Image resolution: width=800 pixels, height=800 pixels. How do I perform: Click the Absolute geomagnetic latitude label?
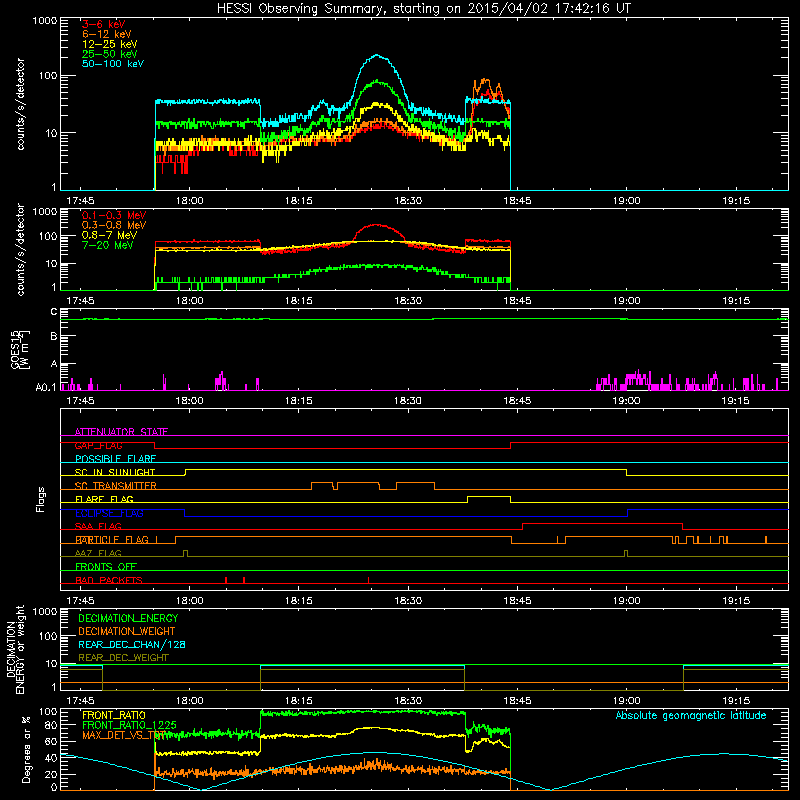pyautogui.click(x=691, y=715)
